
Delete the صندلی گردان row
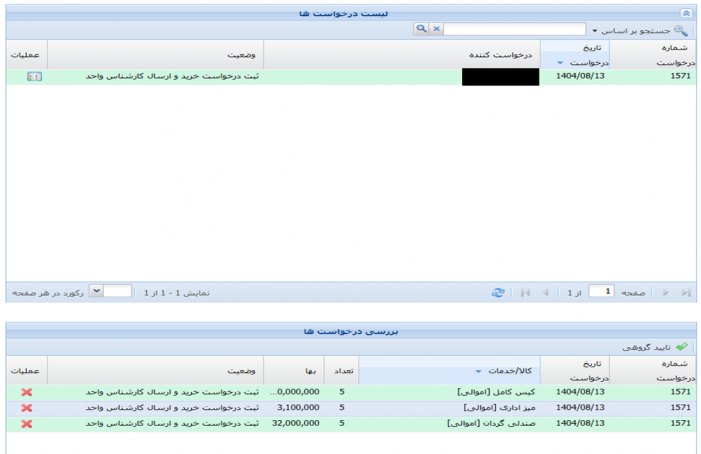[26, 424]
